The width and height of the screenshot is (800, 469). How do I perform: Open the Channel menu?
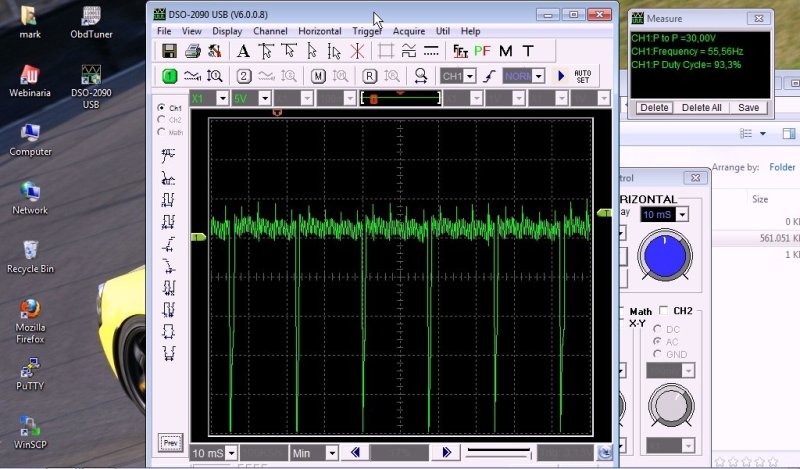pos(270,31)
